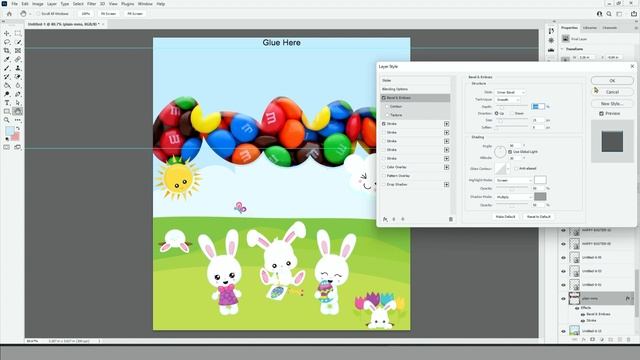Toggle the Bevel & Emboss checkbox

pos(384,98)
